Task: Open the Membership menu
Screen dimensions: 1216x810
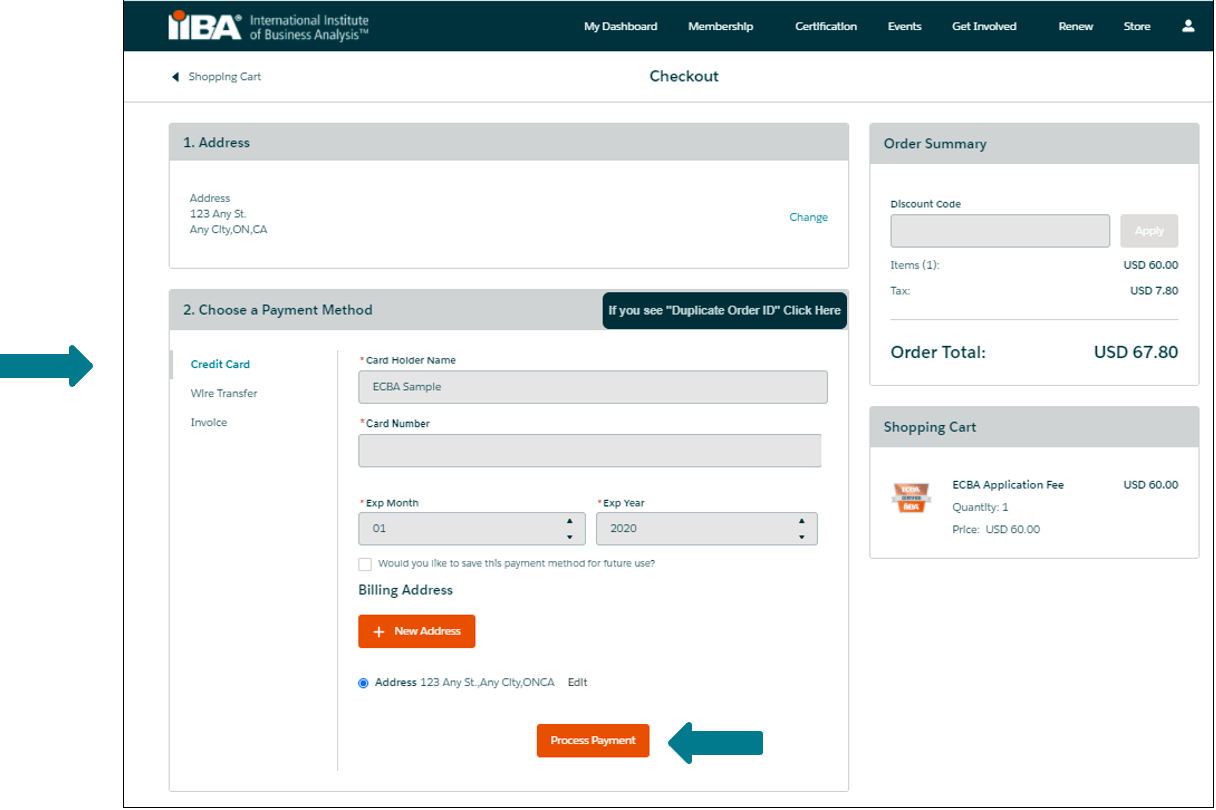Action: pos(721,27)
